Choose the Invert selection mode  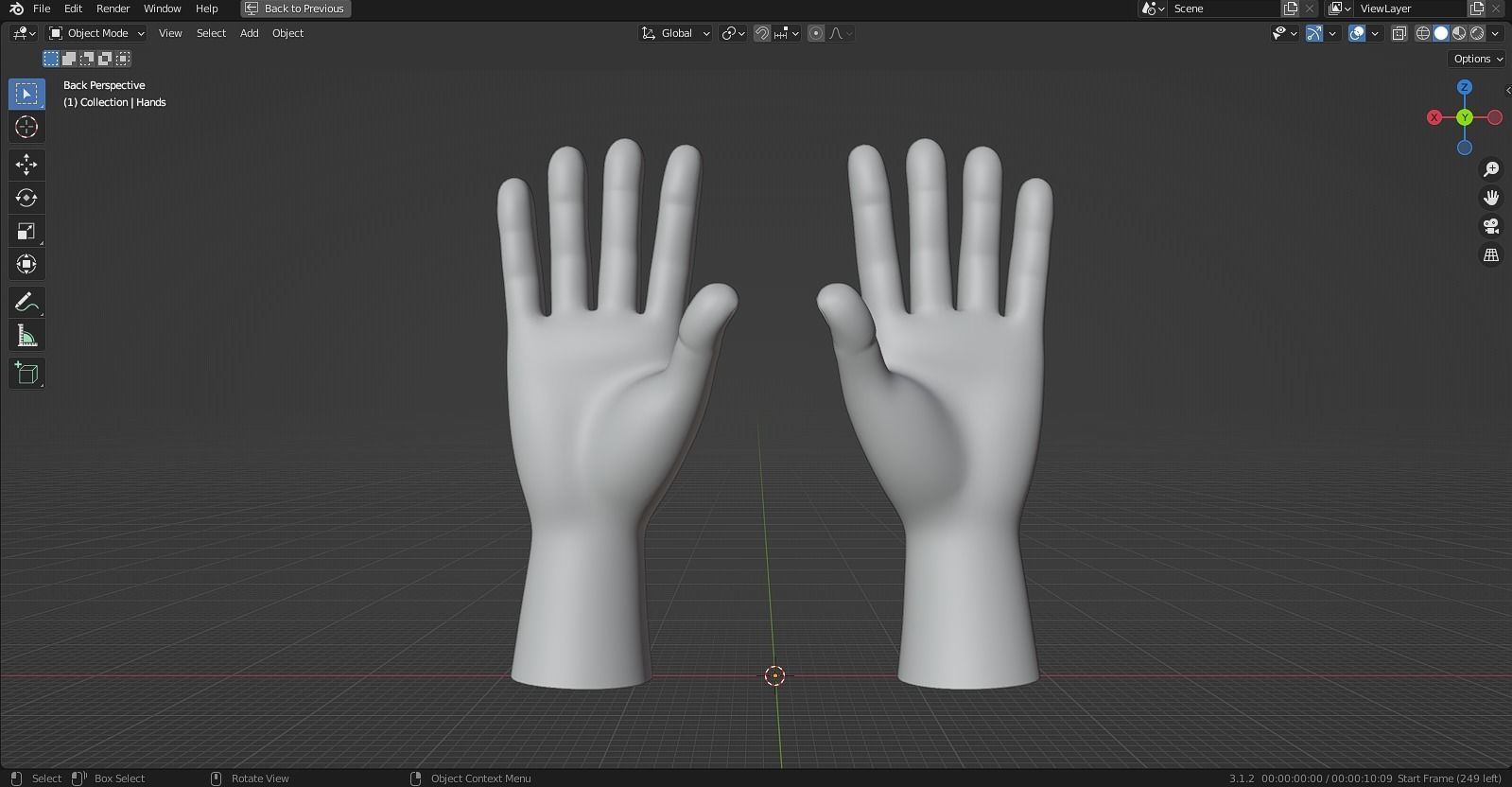[105, 59]
